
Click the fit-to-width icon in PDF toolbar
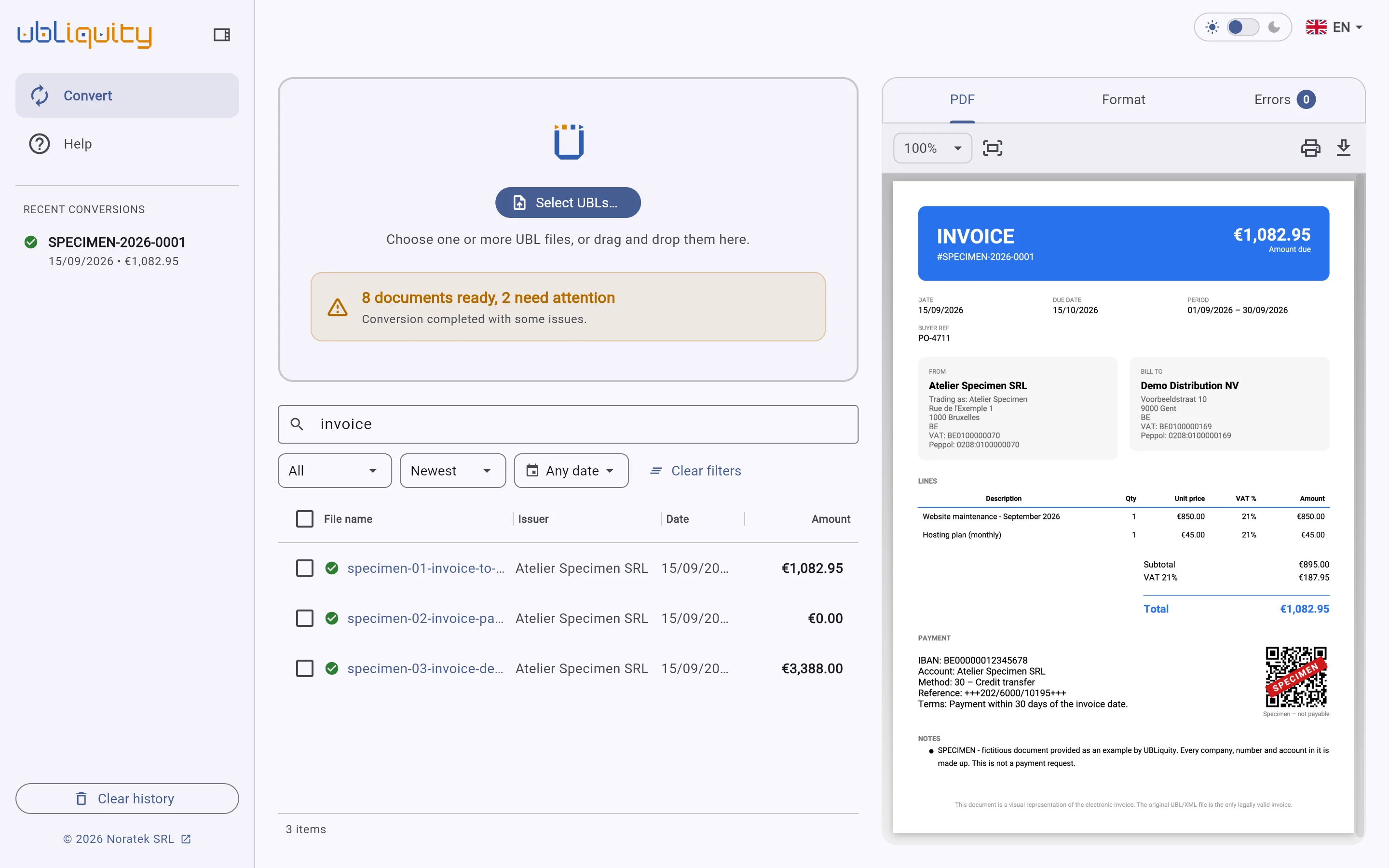993,148
